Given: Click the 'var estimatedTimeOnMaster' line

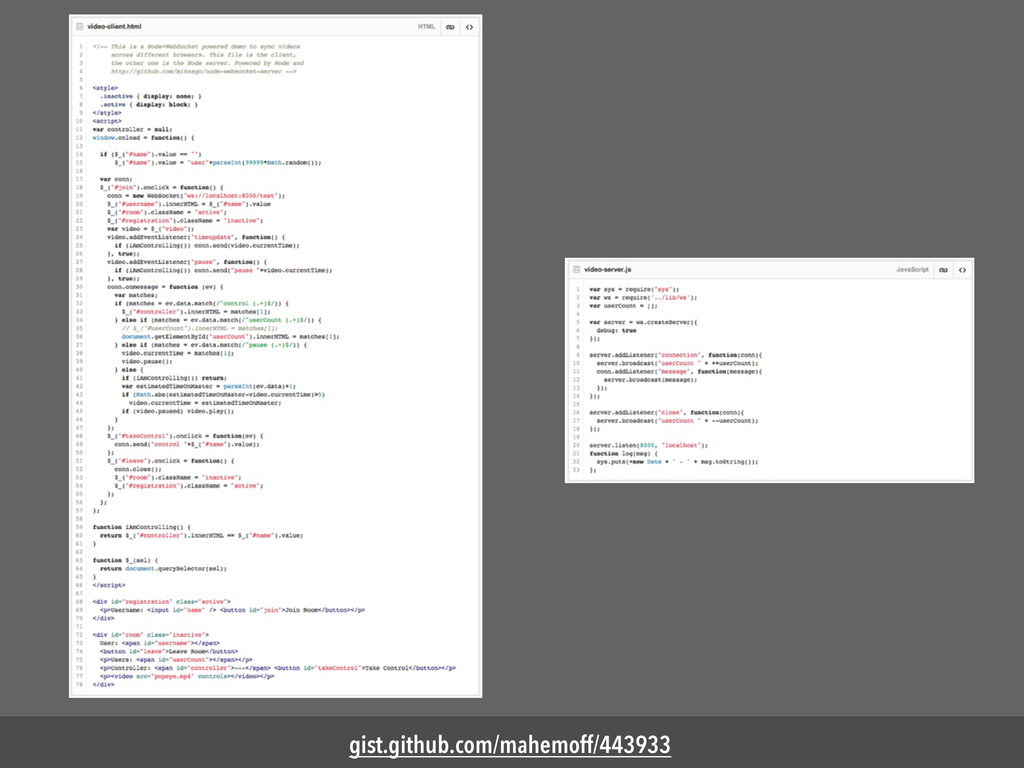Looking at the screenshot, I should pyautogui.click(x=209, y=386).
